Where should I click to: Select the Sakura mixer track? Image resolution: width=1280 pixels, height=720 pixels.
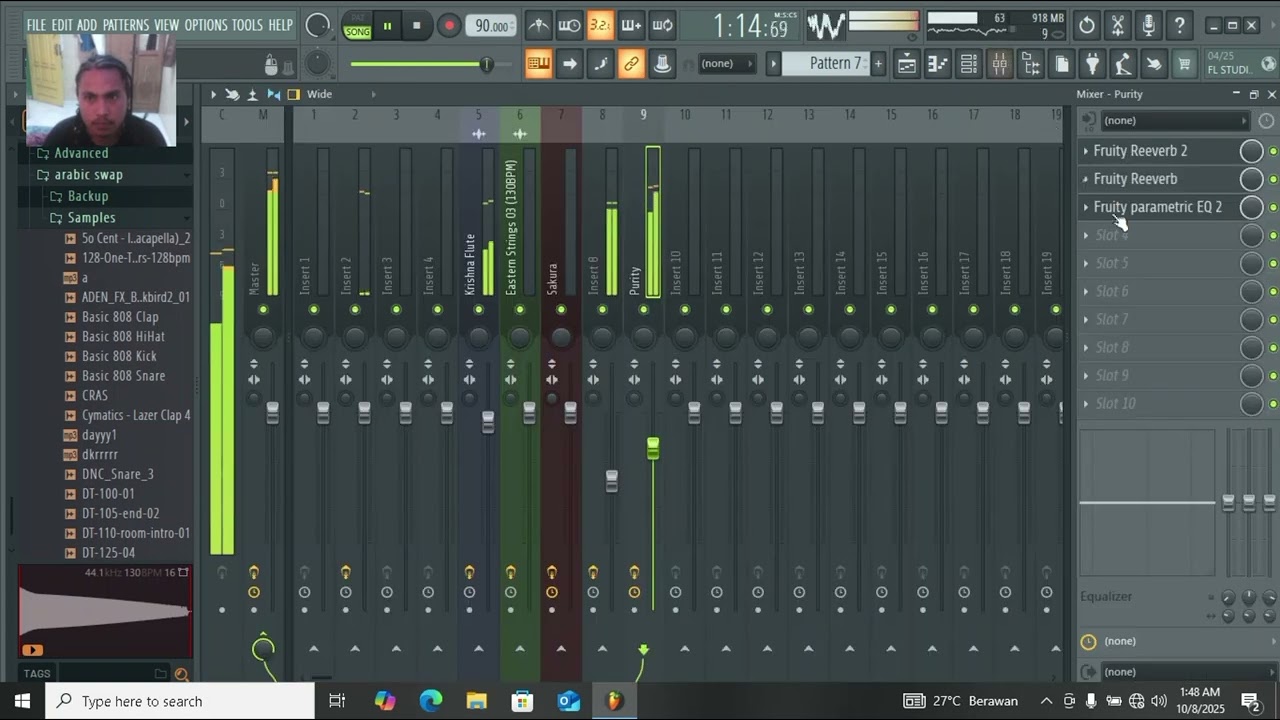click(x=552, y=278)
